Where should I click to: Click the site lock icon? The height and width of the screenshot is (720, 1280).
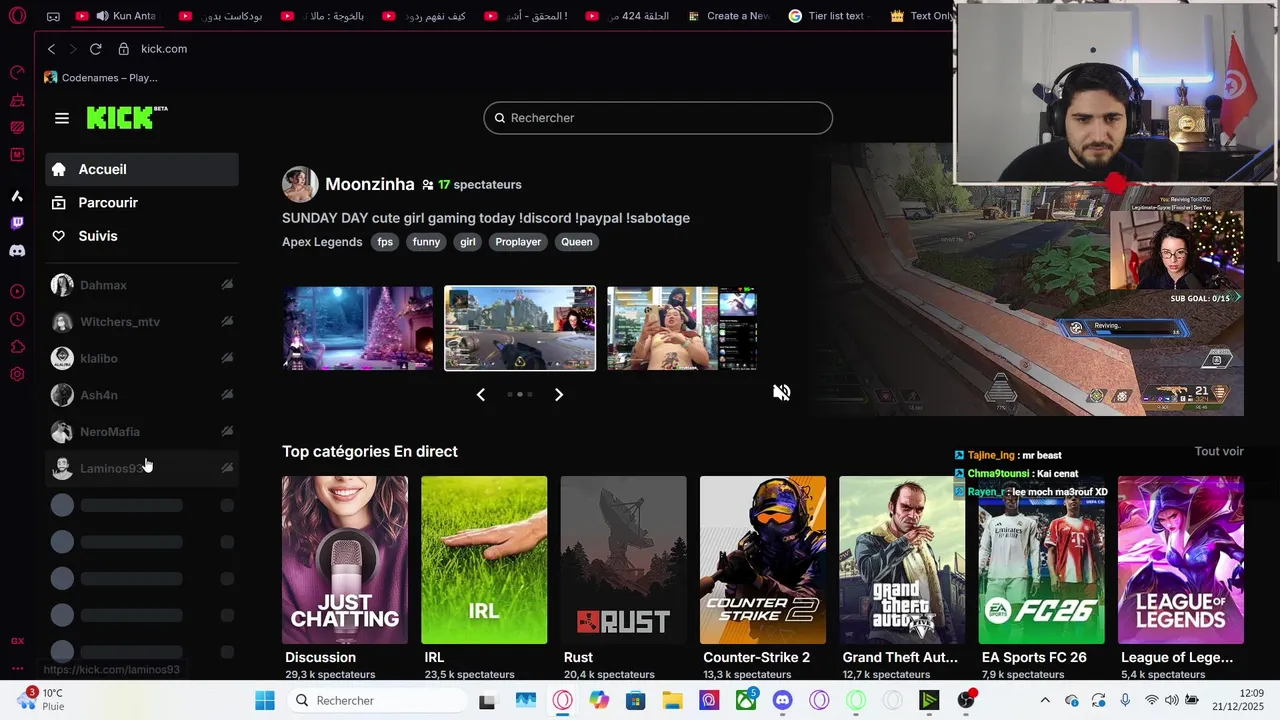click(x=123, y=49)
